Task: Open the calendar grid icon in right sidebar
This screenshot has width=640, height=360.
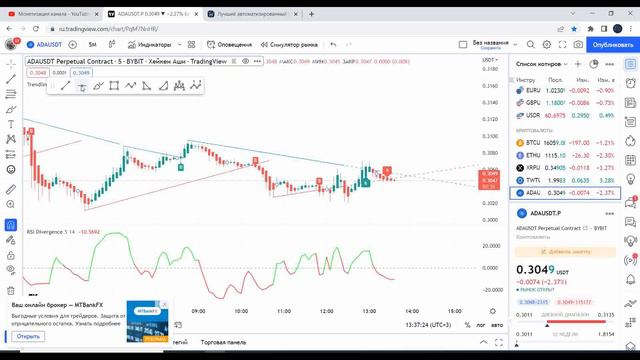Action: point(631,160)
